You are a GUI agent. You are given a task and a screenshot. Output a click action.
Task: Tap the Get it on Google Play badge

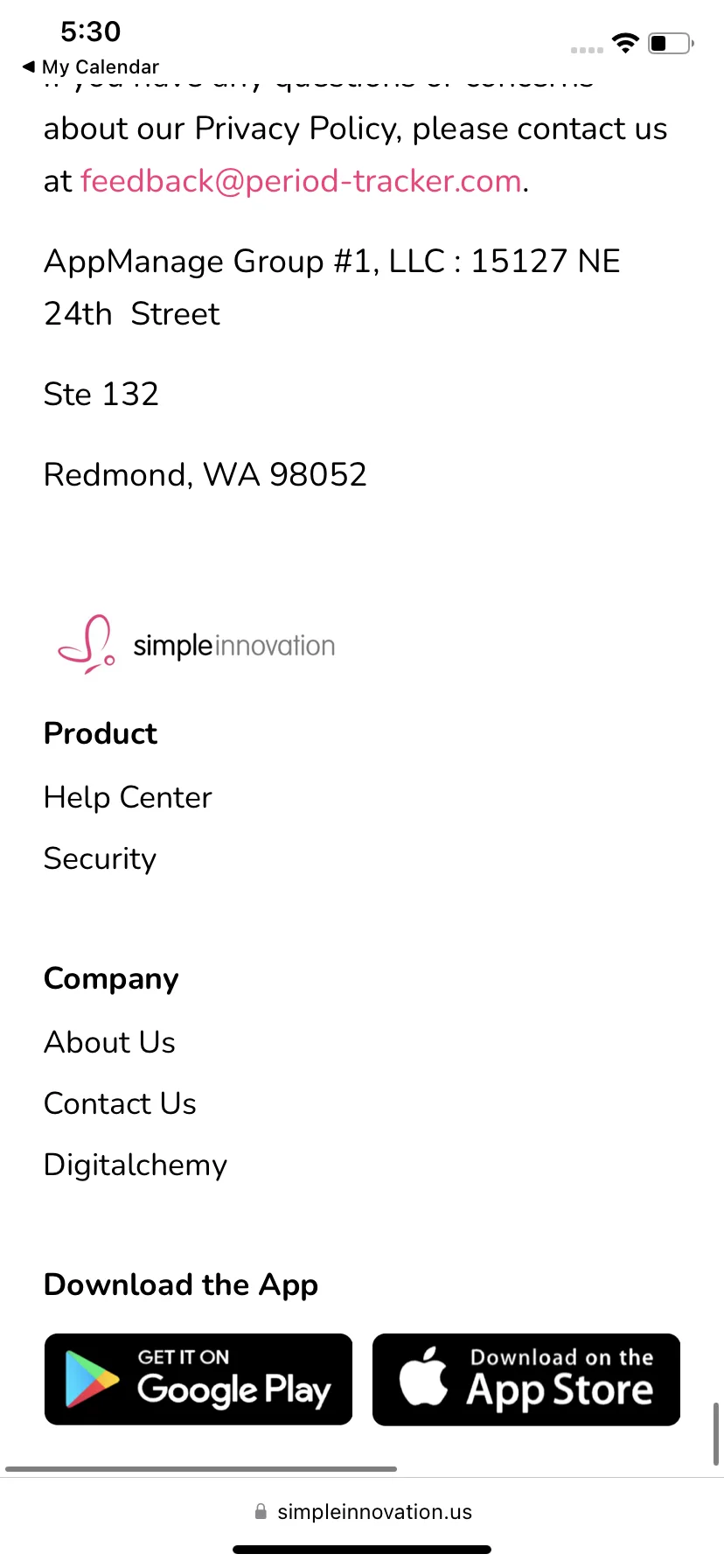(198, 1380)
